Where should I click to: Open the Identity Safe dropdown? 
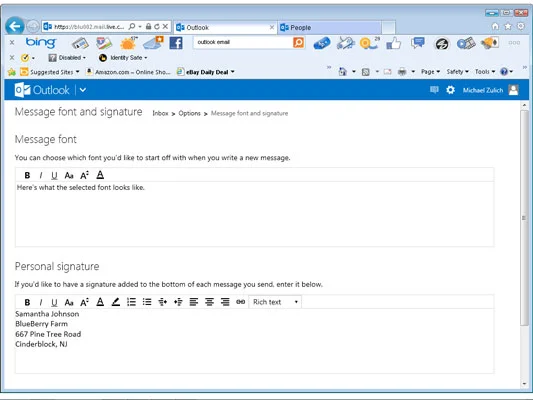(x=123, y=58)
